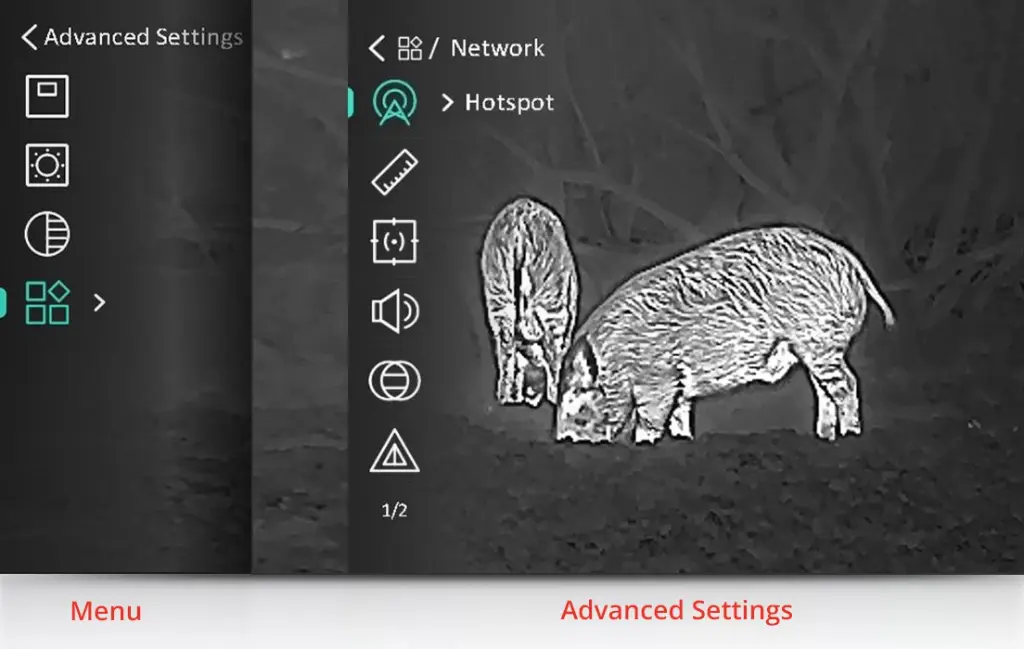Collapse Network settings with the back chevron
Image resolution: width=1024 pixels, height=649 pixels.
(377, 47)
